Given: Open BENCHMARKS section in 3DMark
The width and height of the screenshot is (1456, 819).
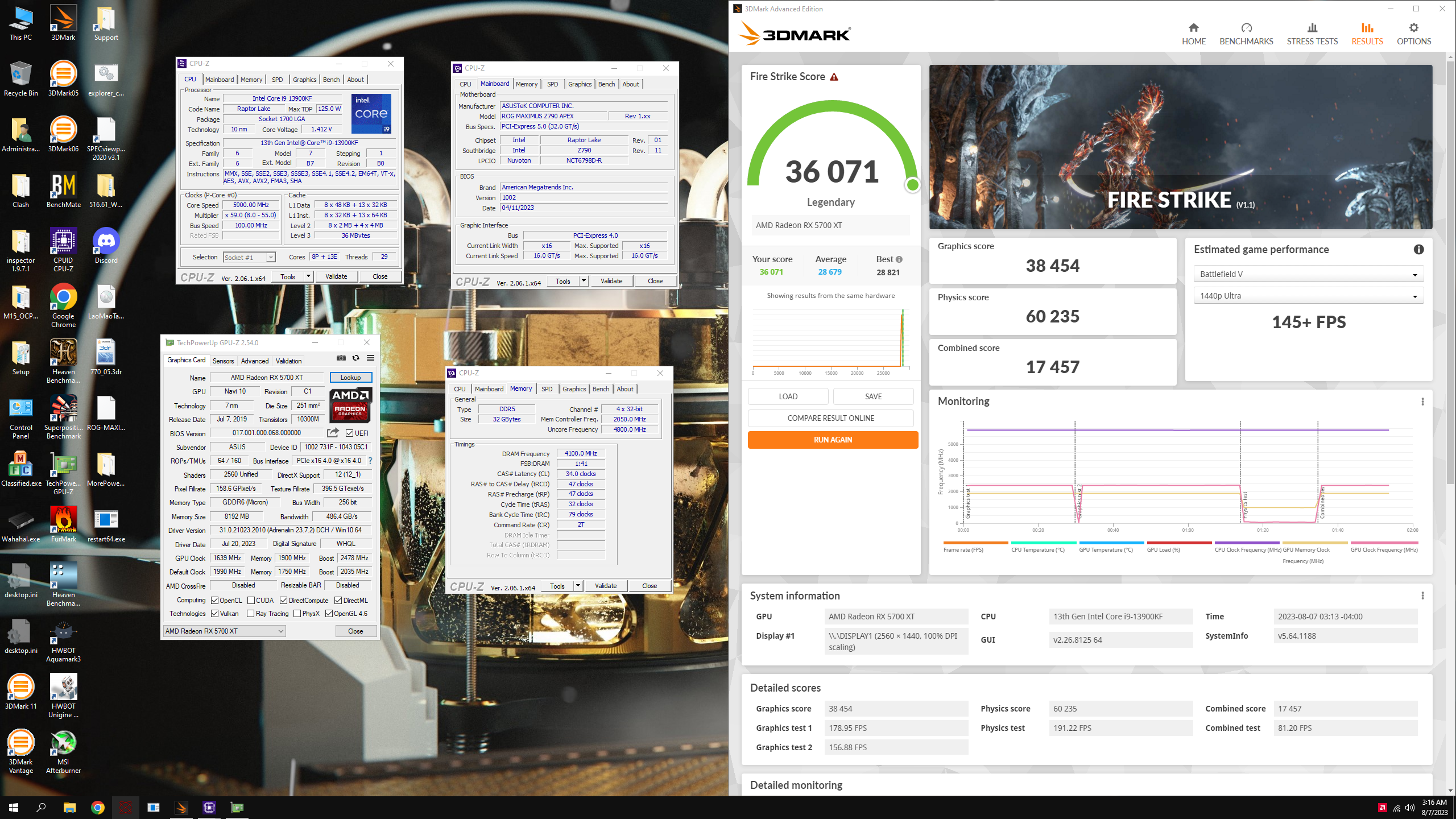Looking at the screenshot, I should (x=1246, y=34).
